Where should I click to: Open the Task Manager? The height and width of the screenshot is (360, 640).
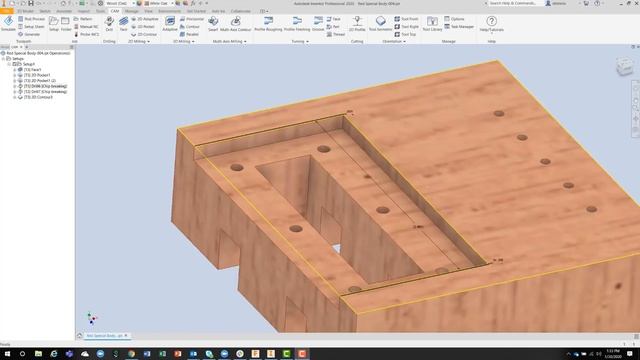tap(459, 27)
